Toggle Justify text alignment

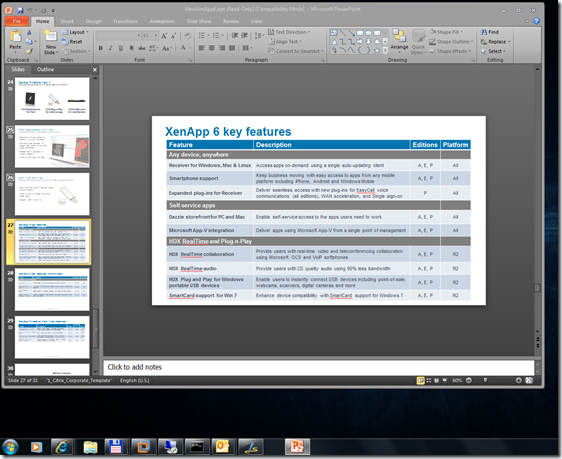[232, 48]
